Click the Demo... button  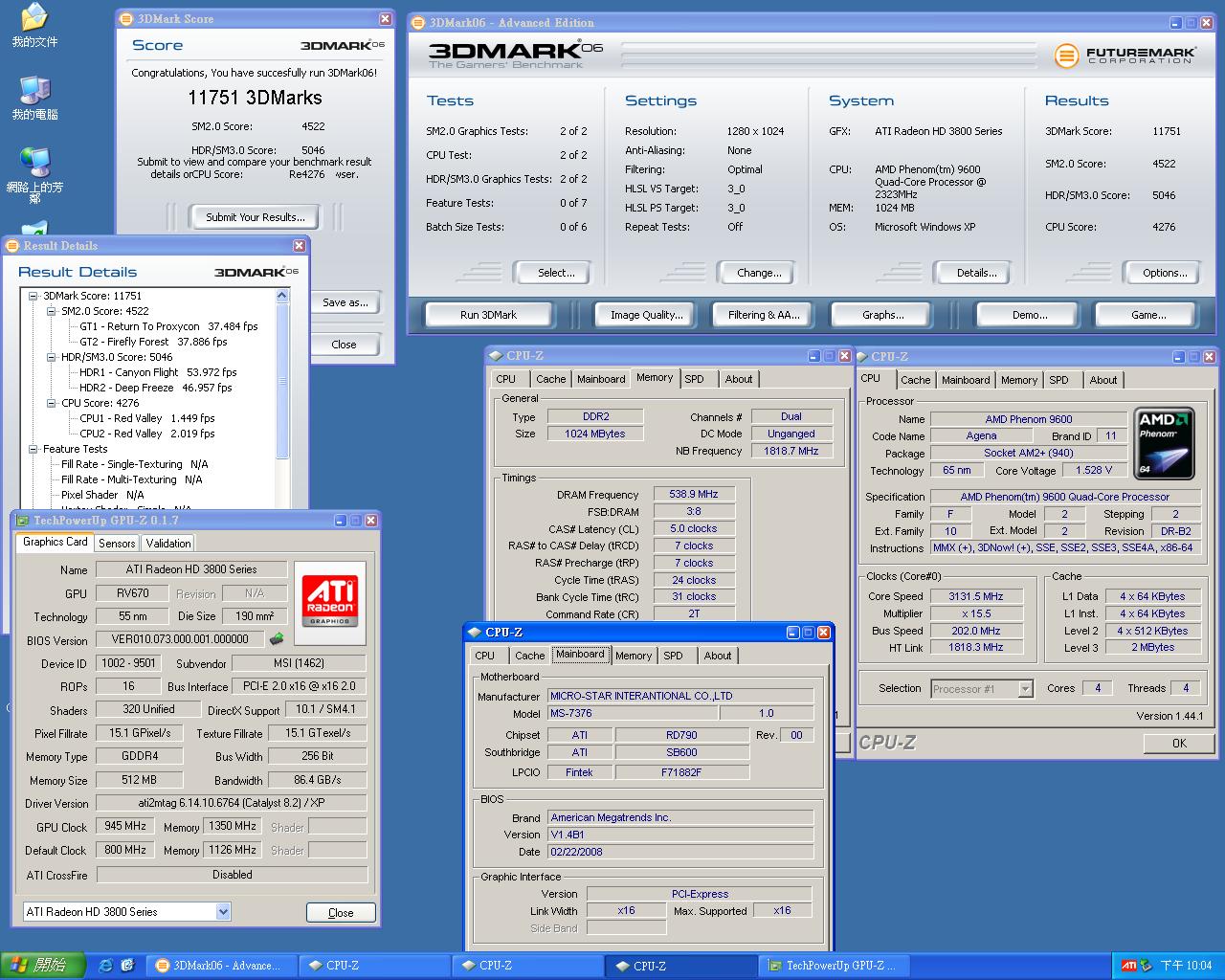[1030, 315]
